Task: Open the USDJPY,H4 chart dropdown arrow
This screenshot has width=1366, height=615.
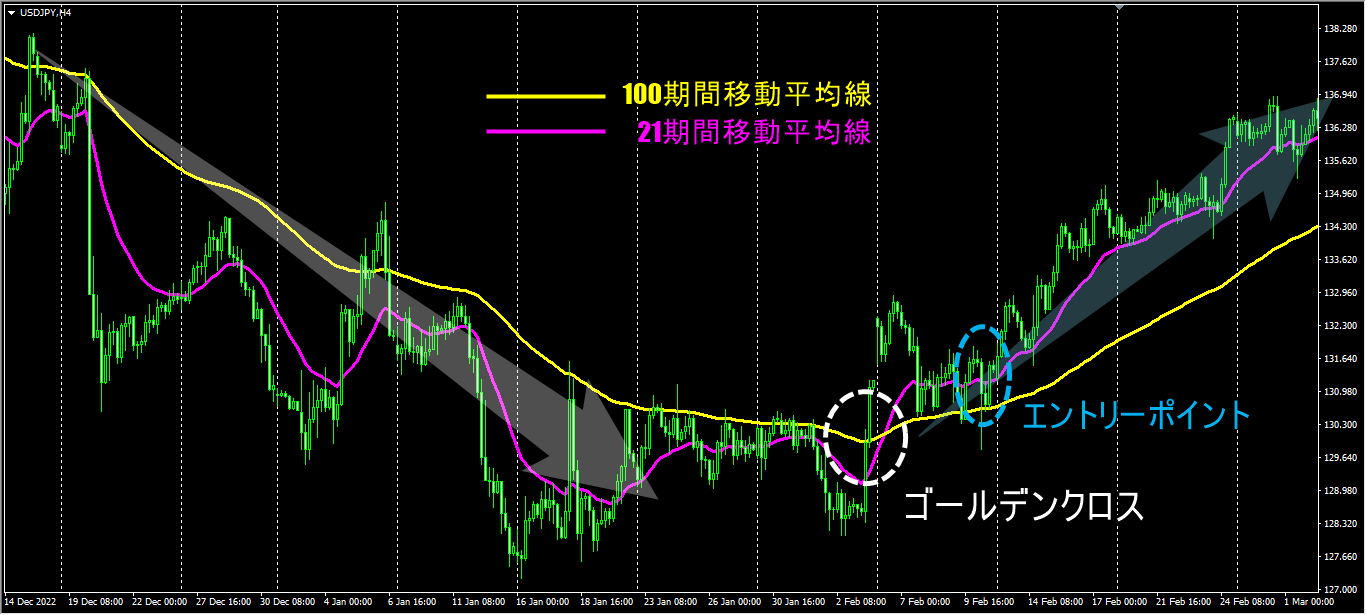Action: pyautogui.click(x=11, y=12)
